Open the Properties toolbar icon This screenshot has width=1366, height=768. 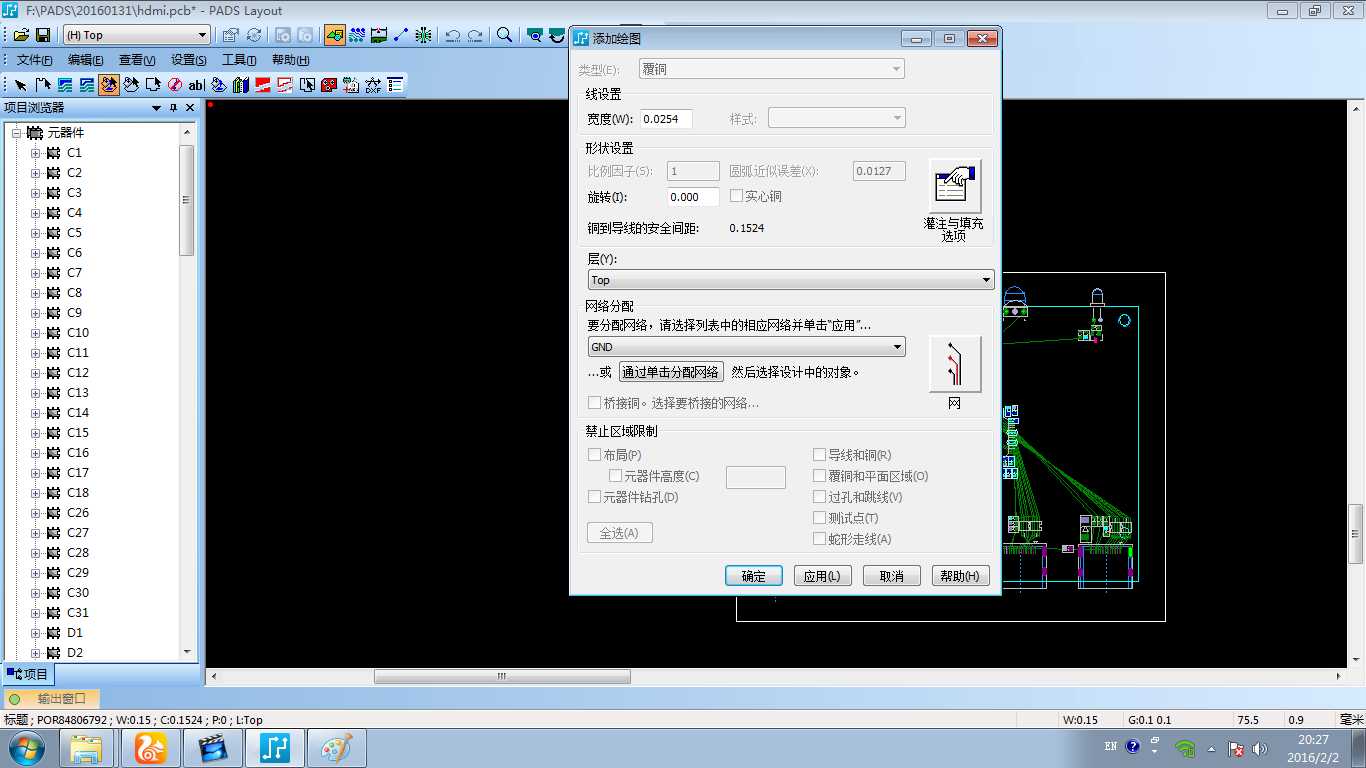click(231, 35)
